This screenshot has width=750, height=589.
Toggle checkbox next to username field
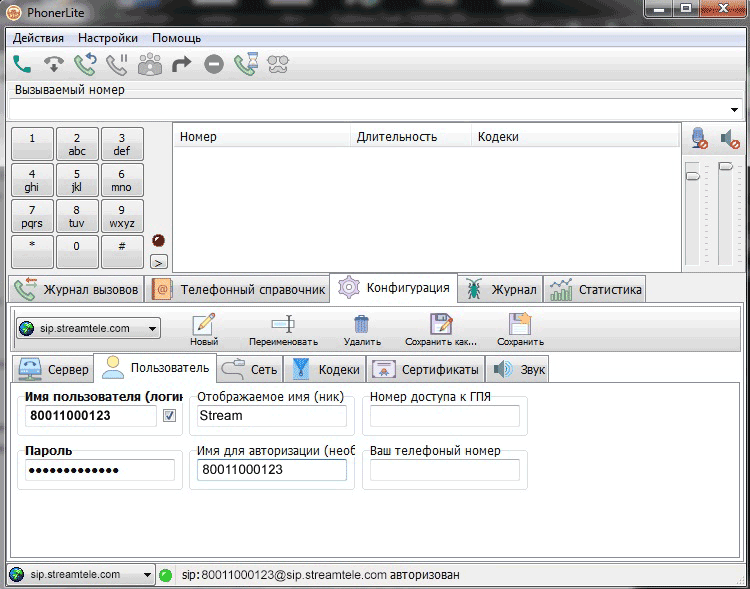pyautogui.click(x=169, y=415)
